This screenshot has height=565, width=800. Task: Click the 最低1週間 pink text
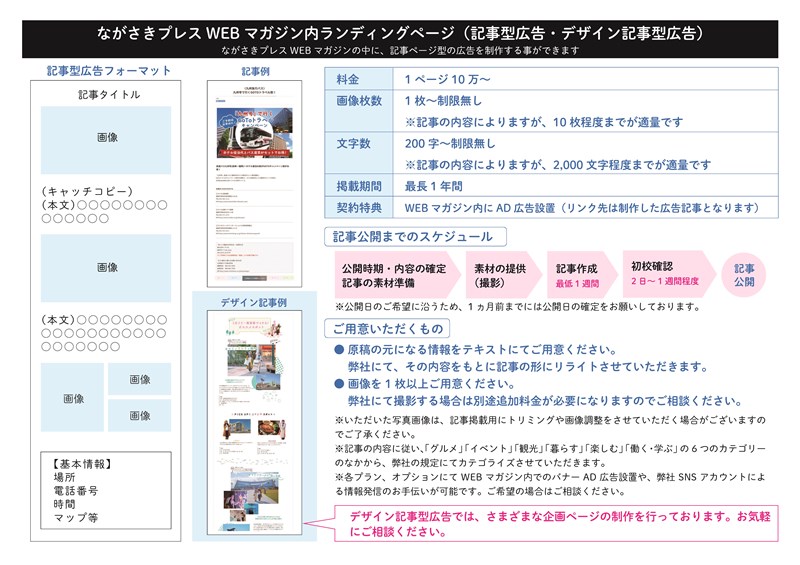577,283
